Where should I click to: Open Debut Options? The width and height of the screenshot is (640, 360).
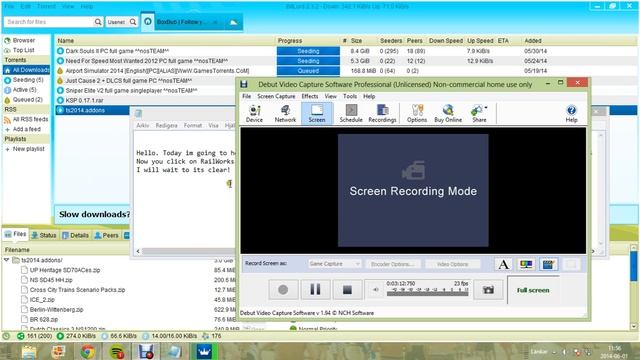tap(417, 113)
